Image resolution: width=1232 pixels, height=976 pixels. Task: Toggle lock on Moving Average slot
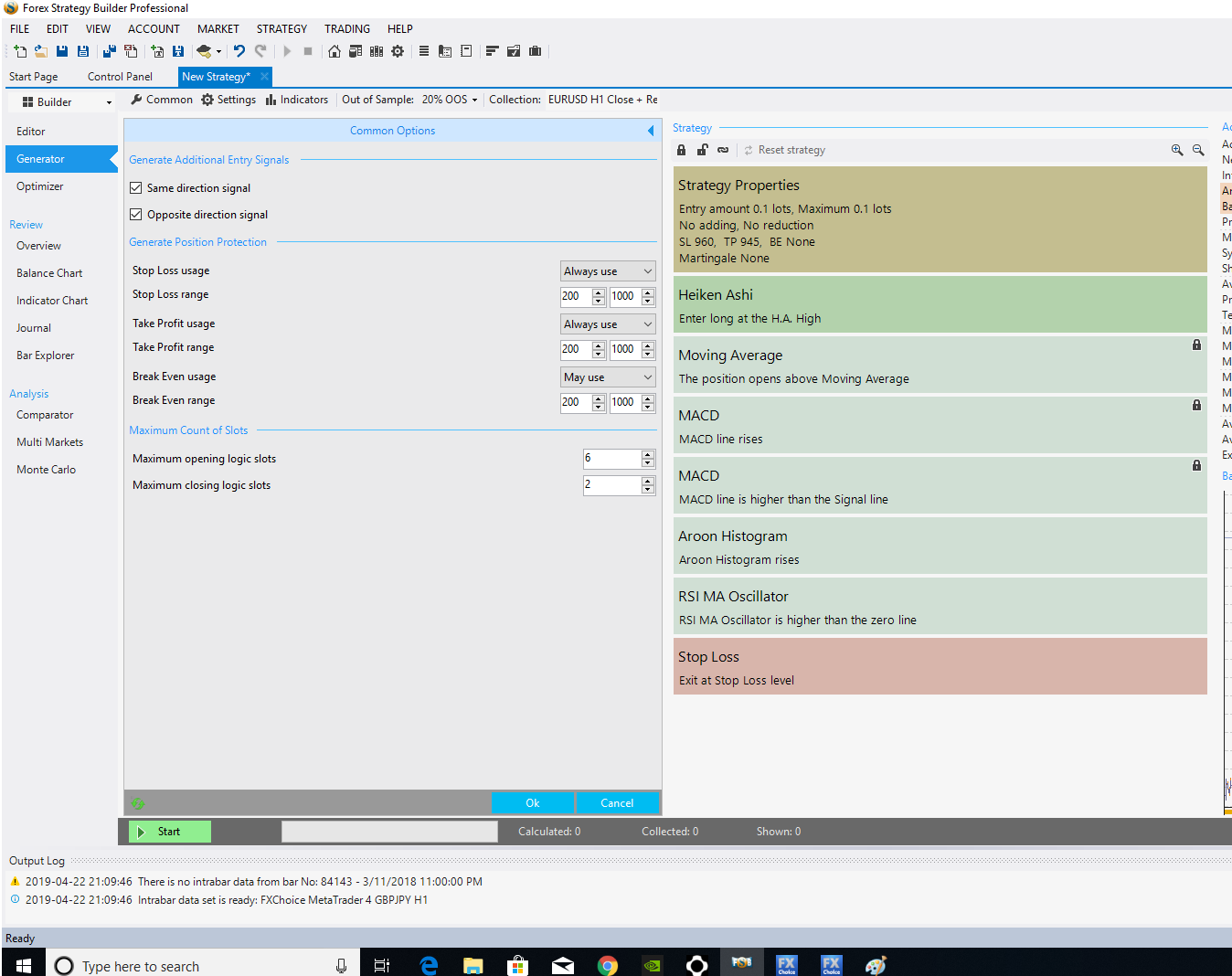(x=1196, y=345)
